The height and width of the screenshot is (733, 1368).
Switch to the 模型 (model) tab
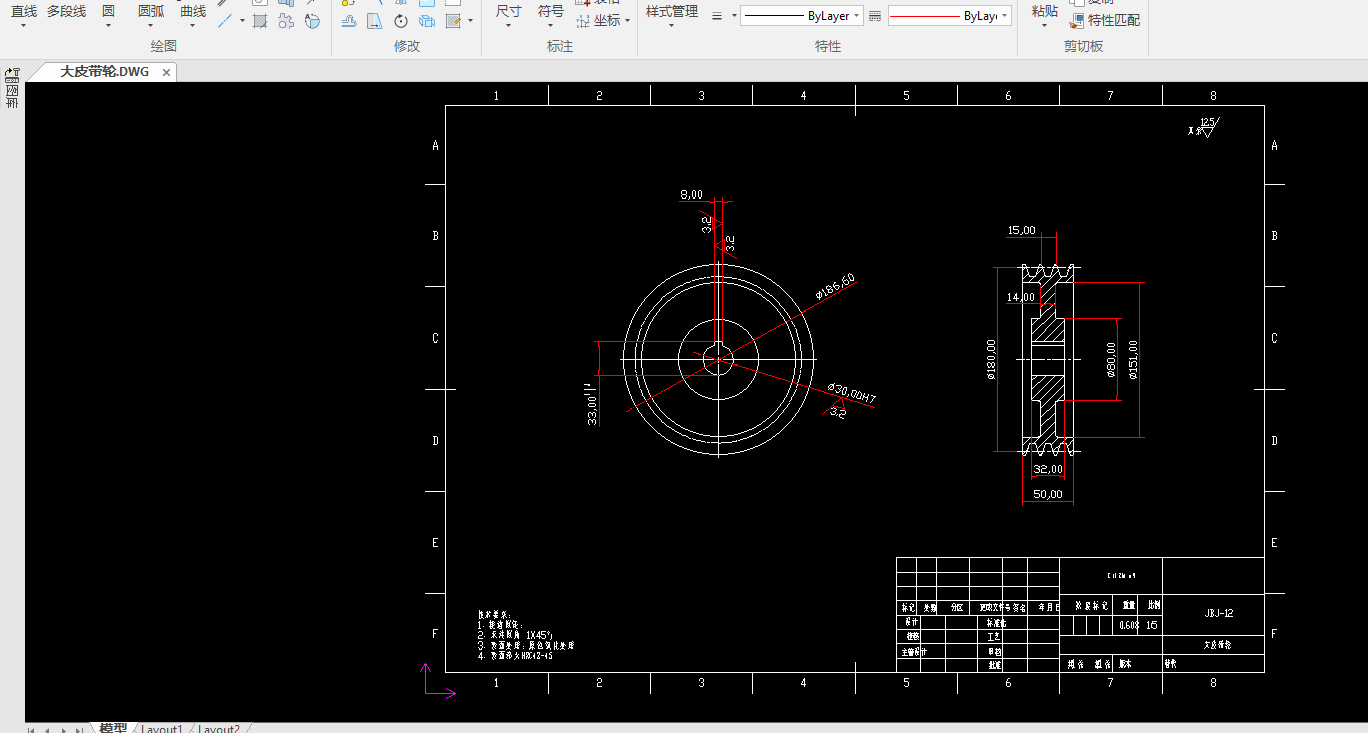coord(113,728)
